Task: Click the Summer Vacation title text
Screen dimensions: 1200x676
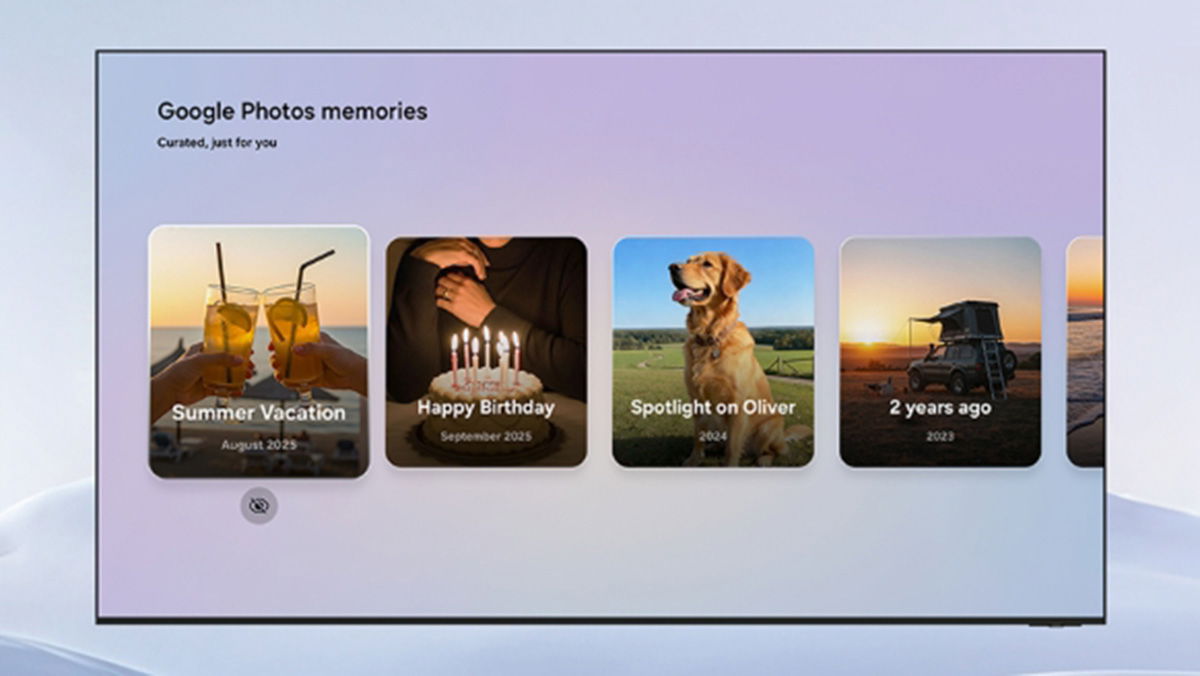Action: tap(258, 412)
